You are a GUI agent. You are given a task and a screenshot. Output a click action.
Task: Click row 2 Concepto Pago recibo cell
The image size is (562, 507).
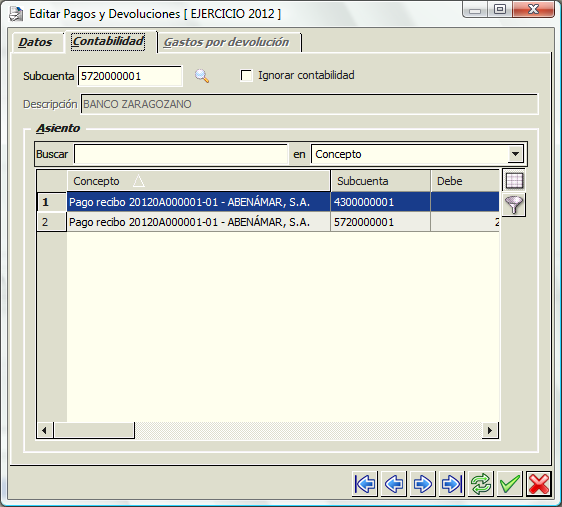tap(199, 222)
